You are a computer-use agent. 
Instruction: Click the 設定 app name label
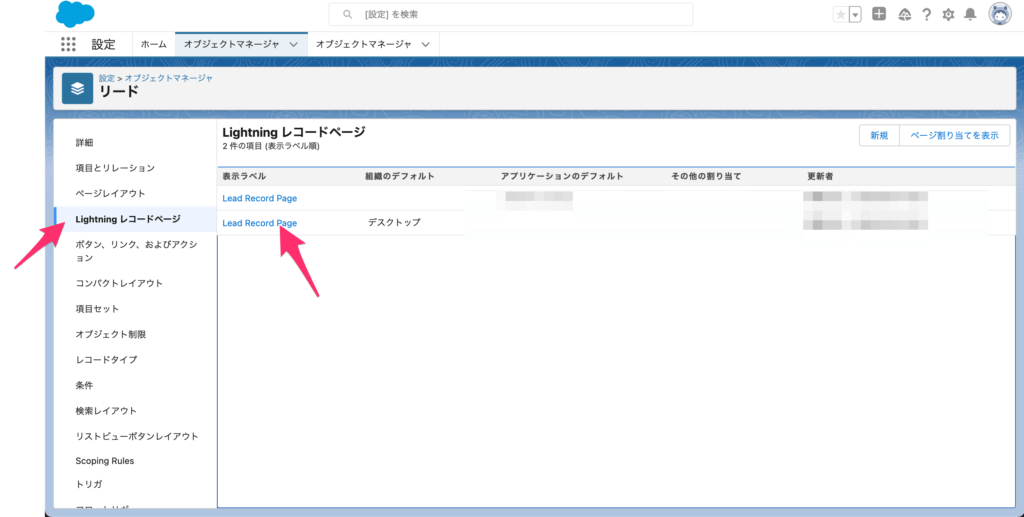coord(103,44)
